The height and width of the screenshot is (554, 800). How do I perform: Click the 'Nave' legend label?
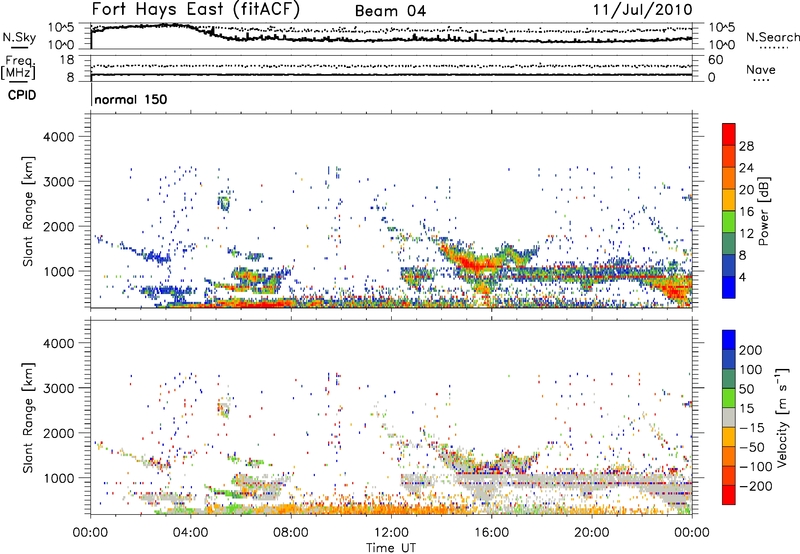761,69
